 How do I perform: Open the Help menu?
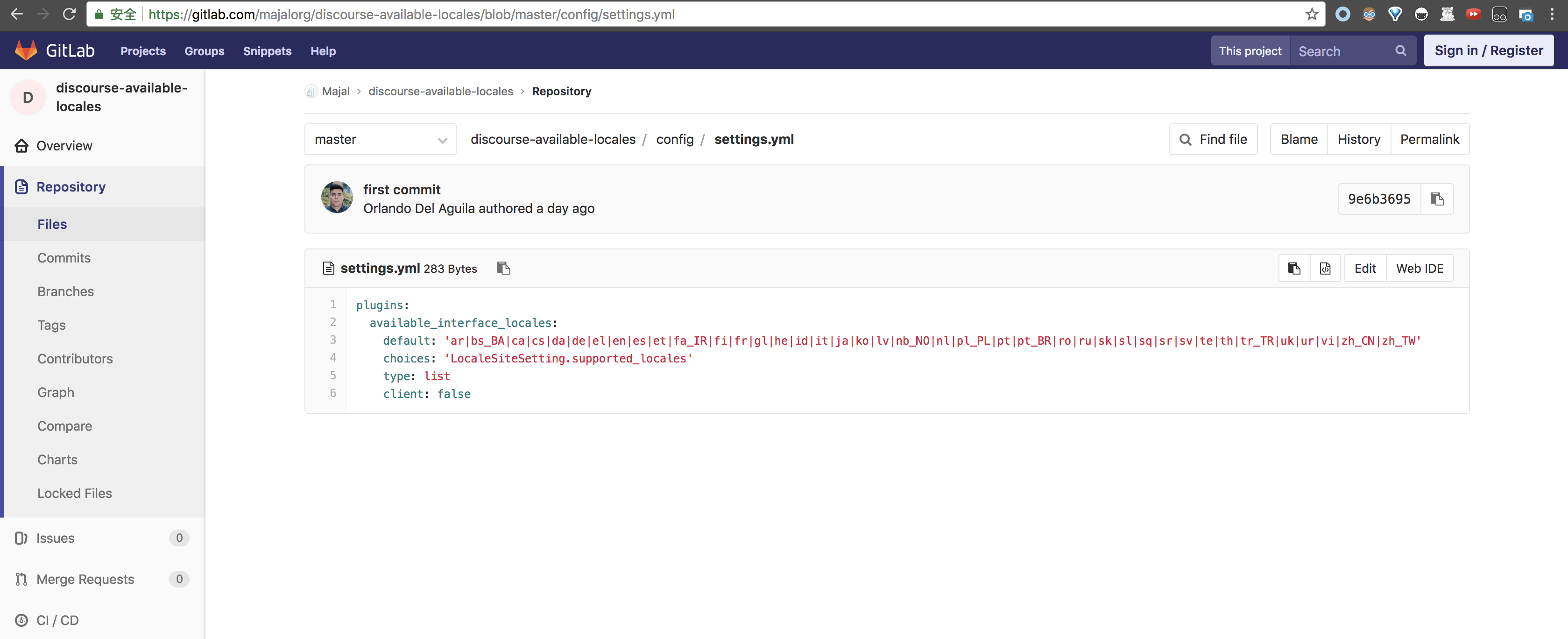(x=323, y=51)
